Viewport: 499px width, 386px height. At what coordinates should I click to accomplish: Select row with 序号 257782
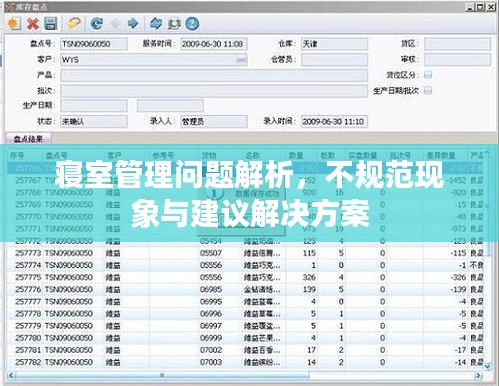tap(245, 362)
